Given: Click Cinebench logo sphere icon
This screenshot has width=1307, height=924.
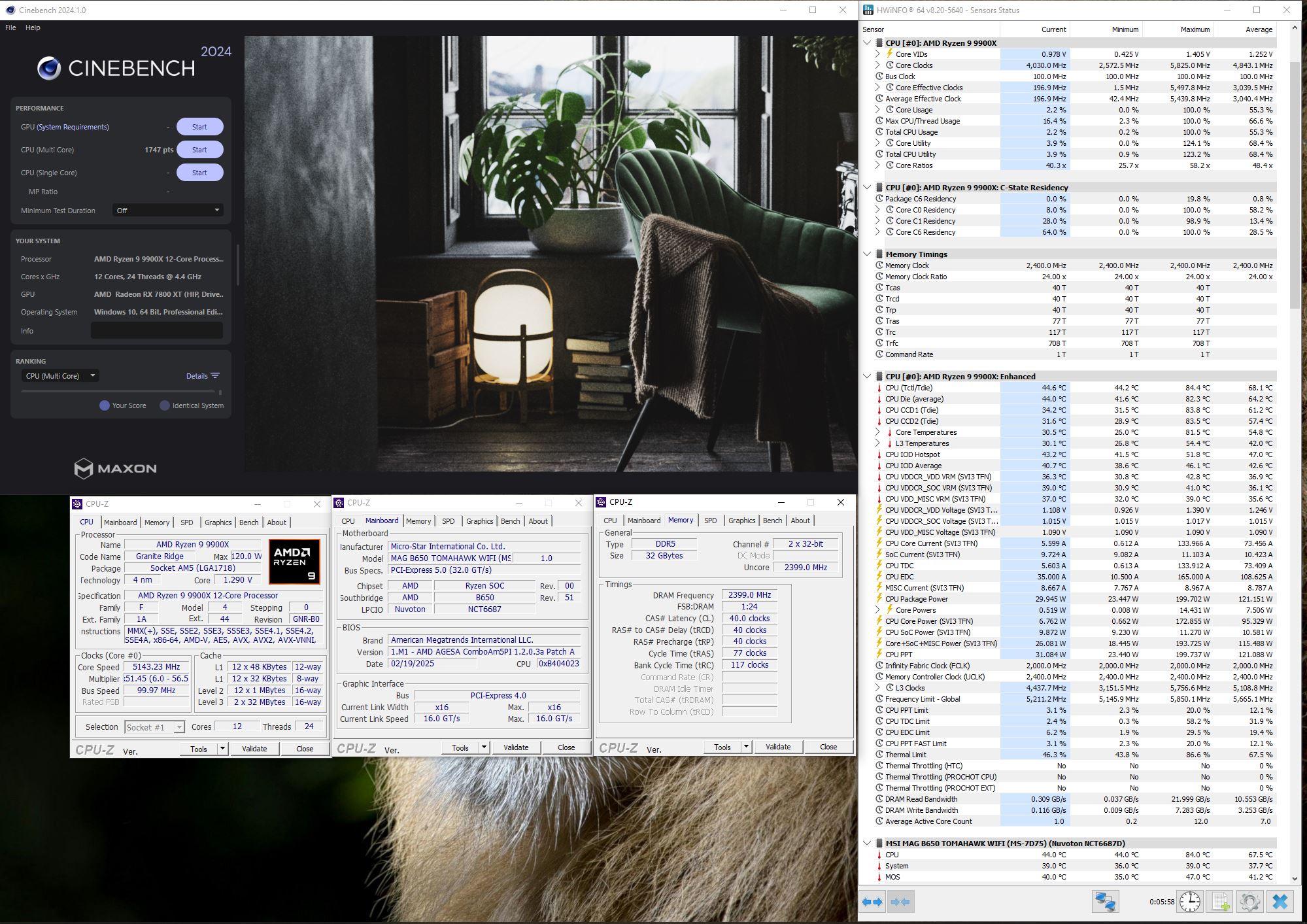Looking at the screenshot, I should coord(49,68).
